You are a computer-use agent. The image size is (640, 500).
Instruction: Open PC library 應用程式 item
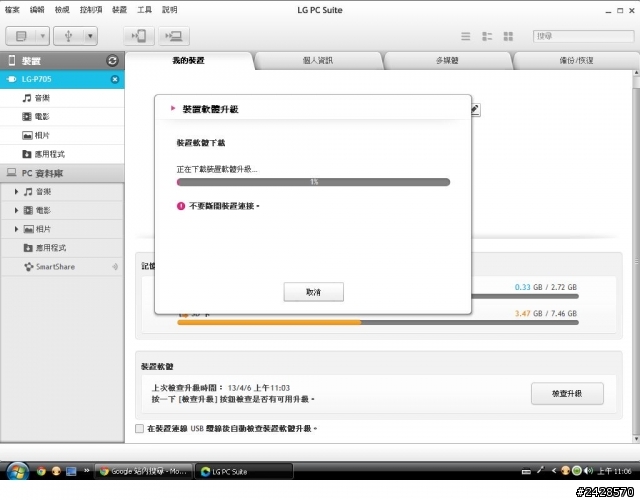[62, 248]
